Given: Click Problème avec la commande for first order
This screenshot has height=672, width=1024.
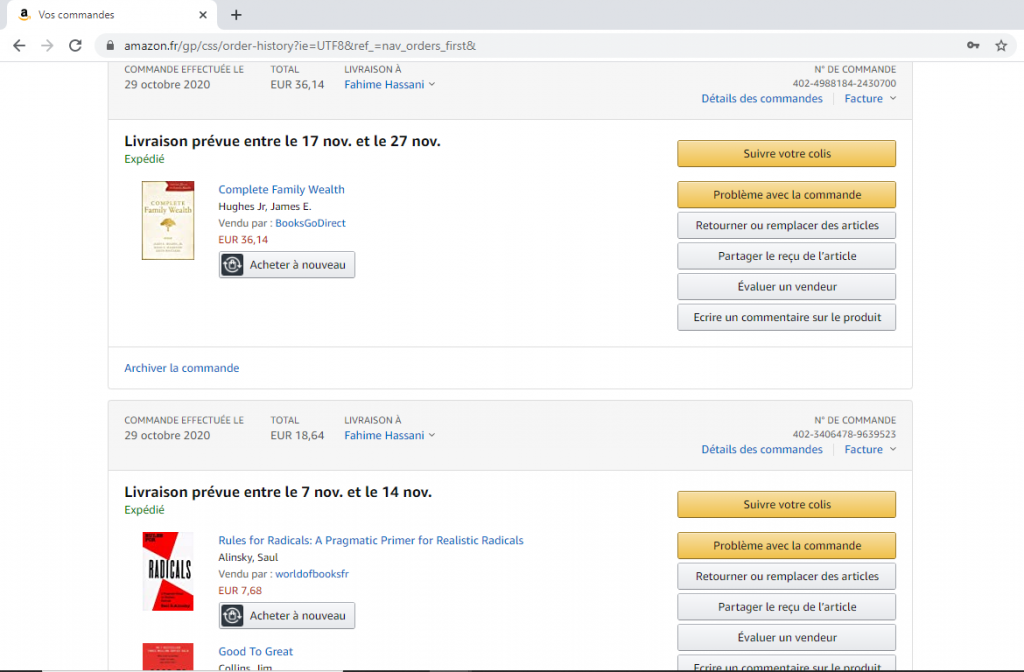Looking at the screenshot, I should (786, 195).
